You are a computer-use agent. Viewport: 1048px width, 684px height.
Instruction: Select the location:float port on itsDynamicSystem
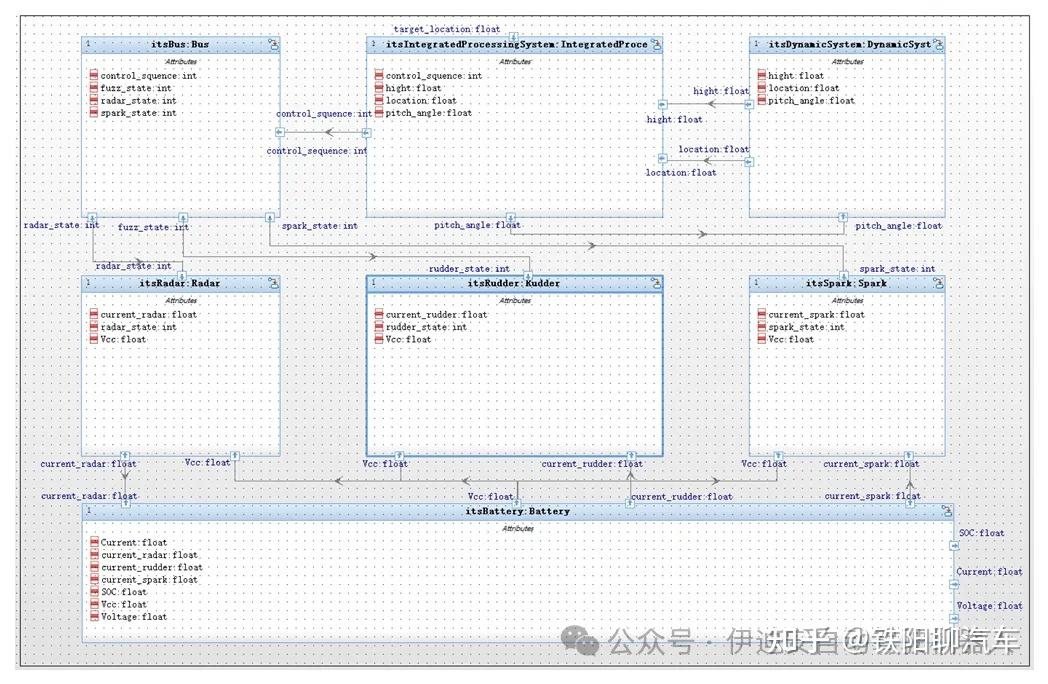coord(749,161)
